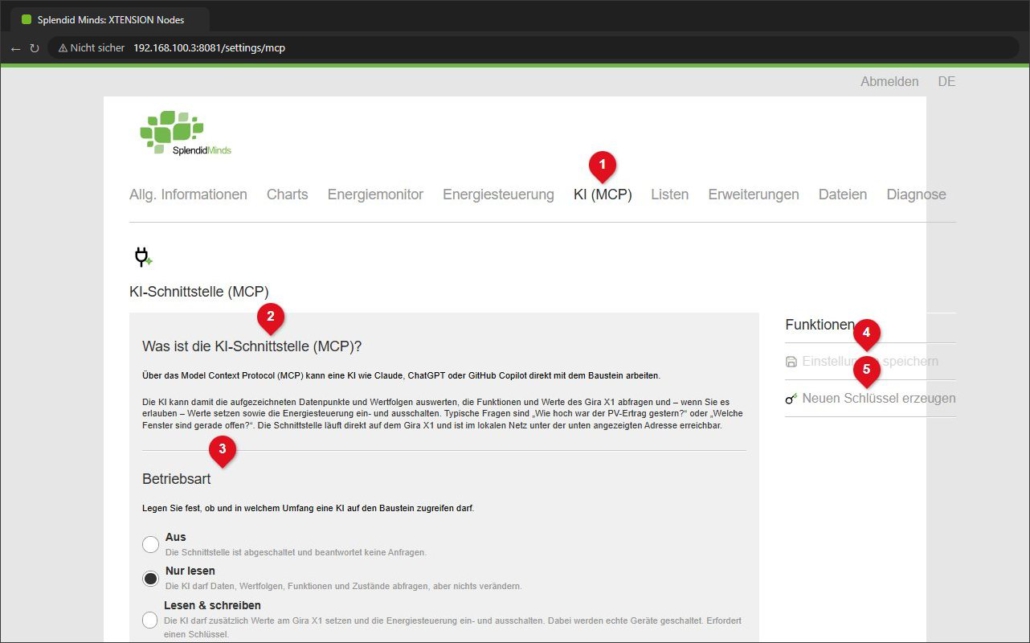Click the 'Nicht sicher' security warning indicator
This screenshot has width=1030, height=643.
pos(91,48)
